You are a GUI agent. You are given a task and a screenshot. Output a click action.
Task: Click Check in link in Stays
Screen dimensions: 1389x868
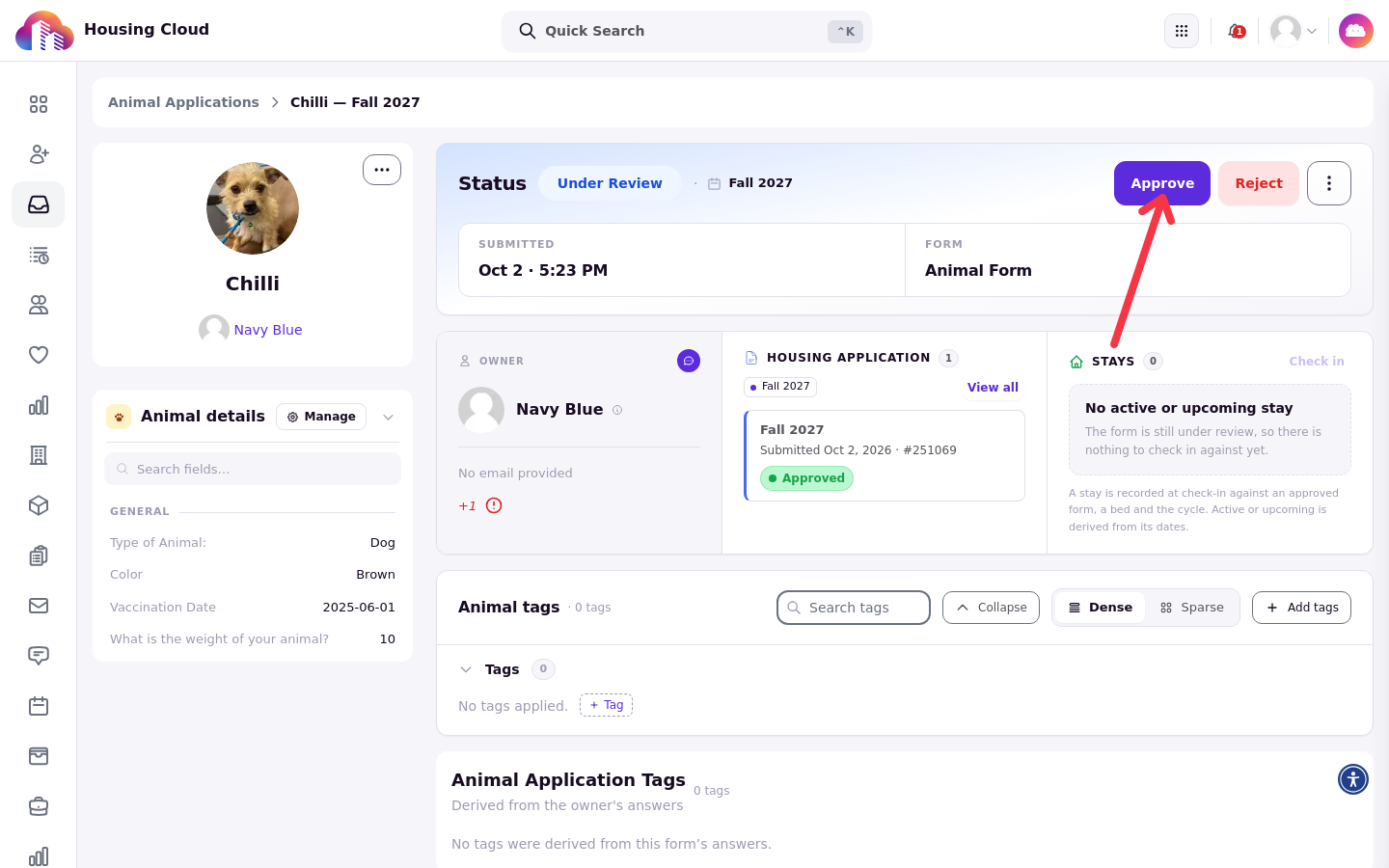tap(1317, 361)
